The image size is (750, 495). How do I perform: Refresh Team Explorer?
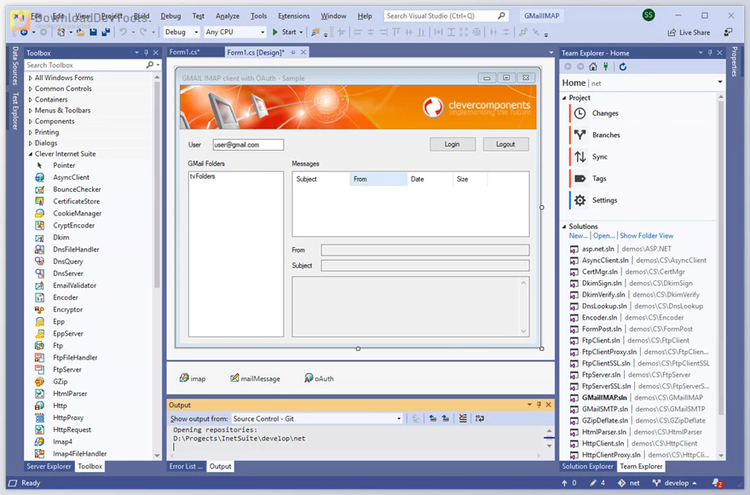[x=622, y=66]
